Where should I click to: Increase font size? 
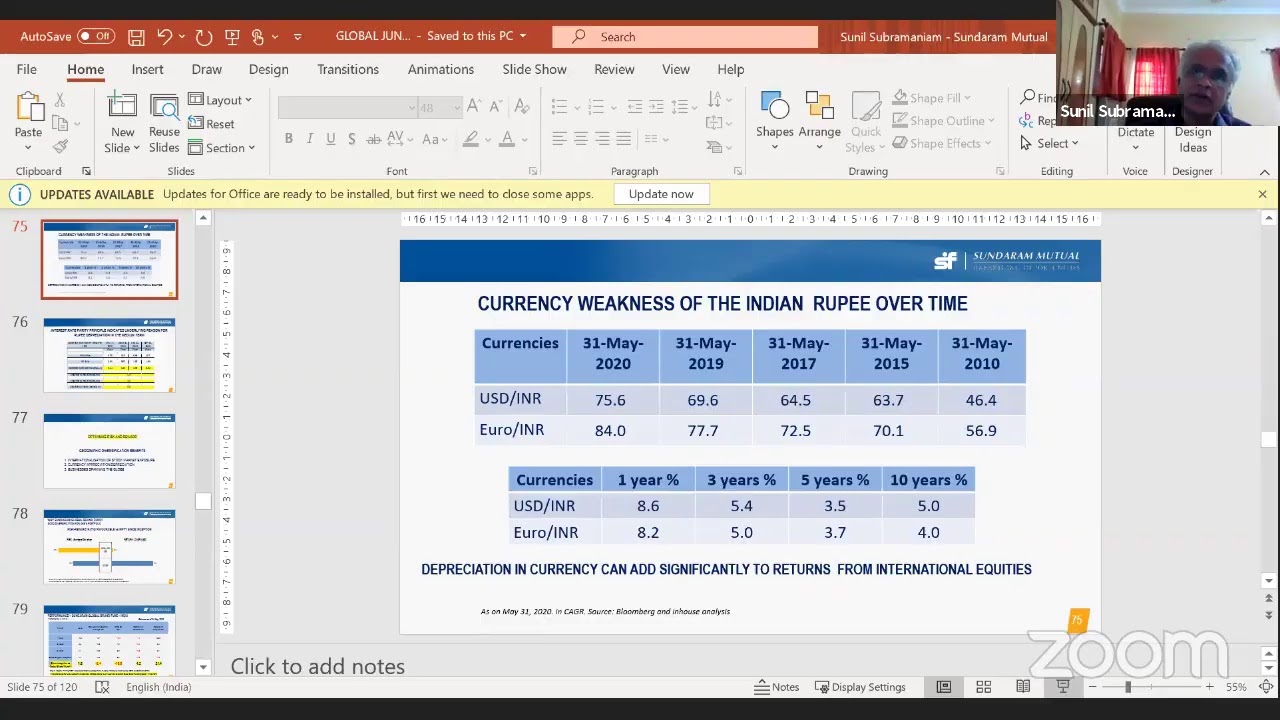[475, 107]
